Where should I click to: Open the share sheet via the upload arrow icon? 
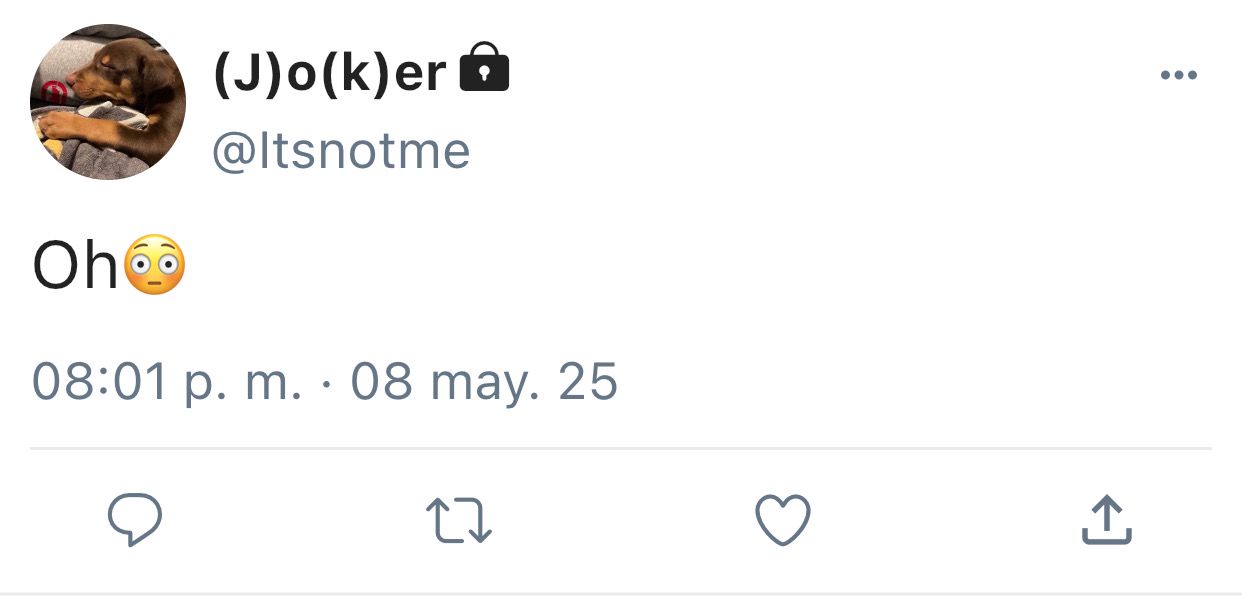(x=1107, y=520)
